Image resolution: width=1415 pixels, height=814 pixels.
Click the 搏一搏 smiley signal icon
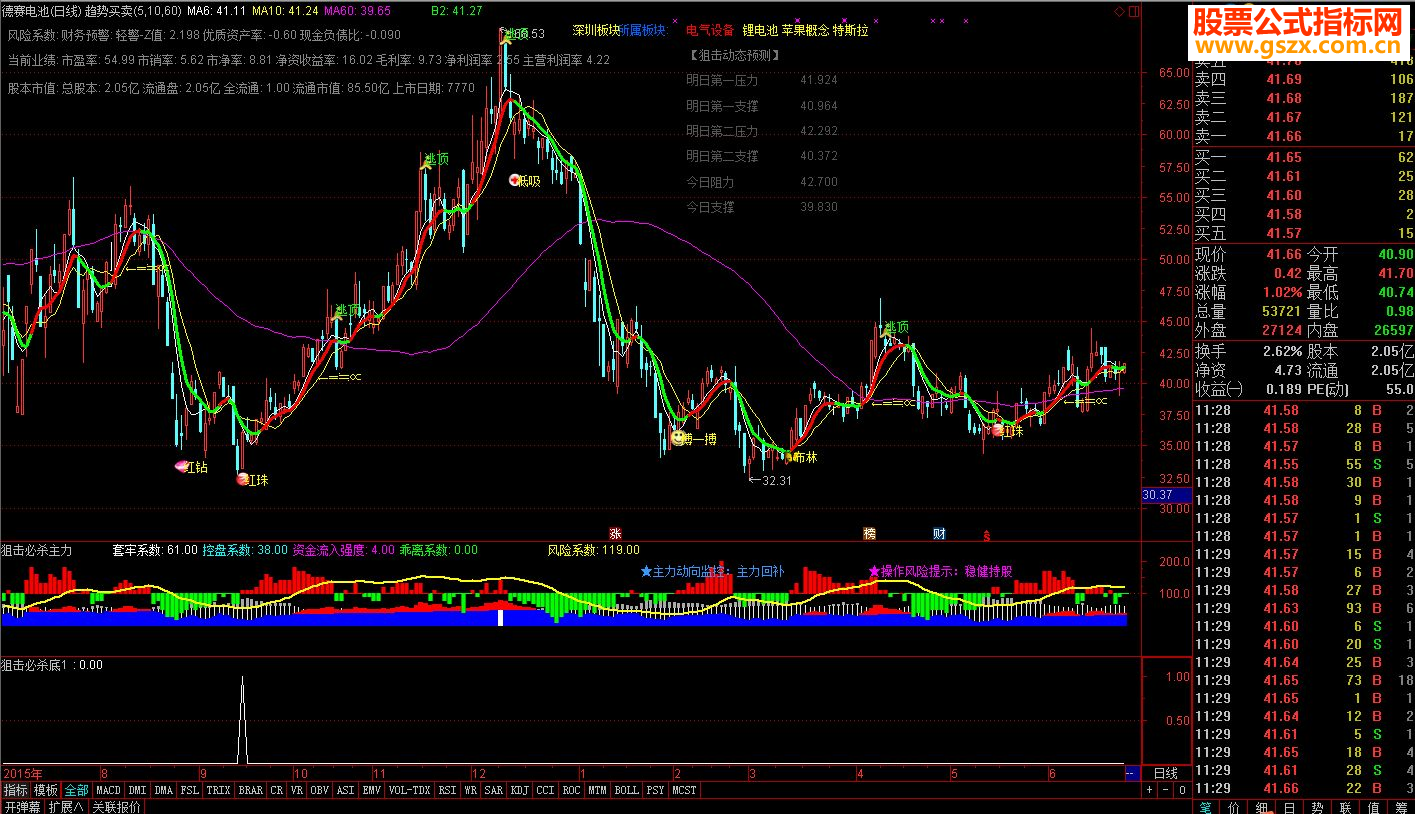pyautogui.click(x=679, y=438)
